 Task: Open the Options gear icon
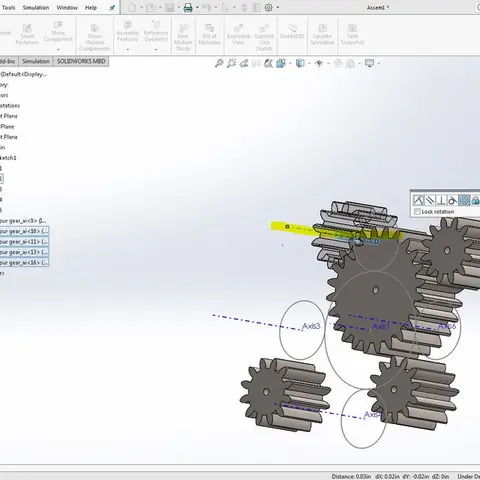268,7
